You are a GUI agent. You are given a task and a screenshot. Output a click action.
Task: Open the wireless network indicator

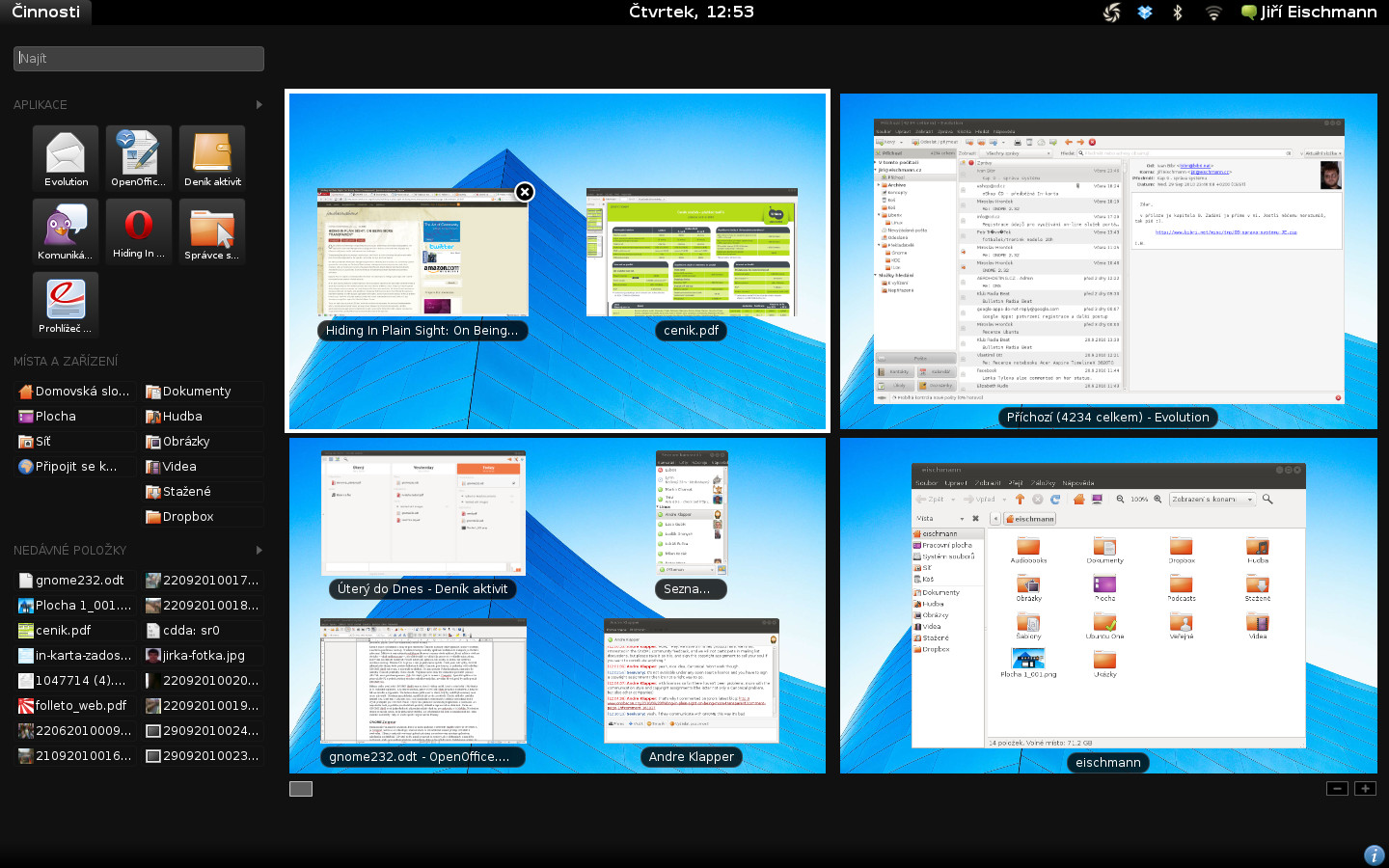[x=1213, y=13]
